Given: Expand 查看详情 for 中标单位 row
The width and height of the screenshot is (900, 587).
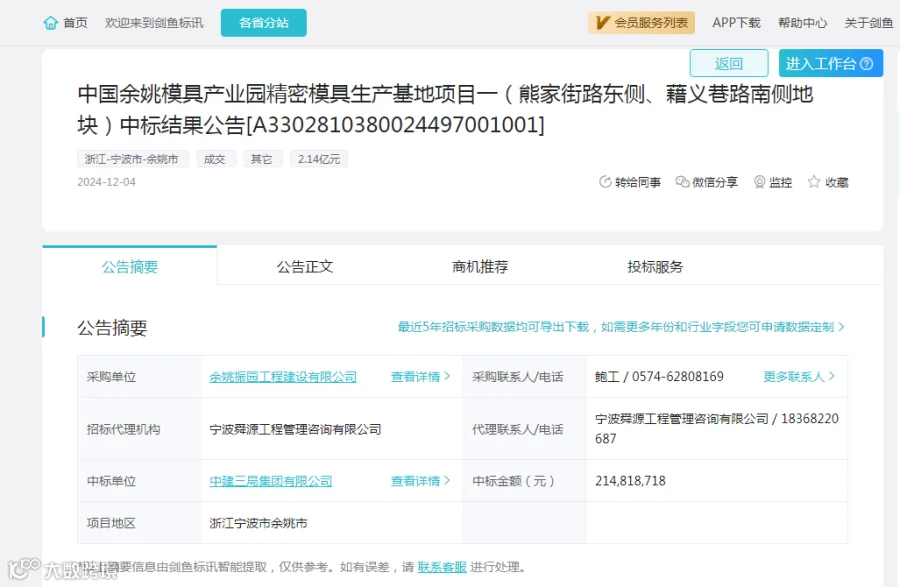Looking at the screenshot, I should [420, 481].
